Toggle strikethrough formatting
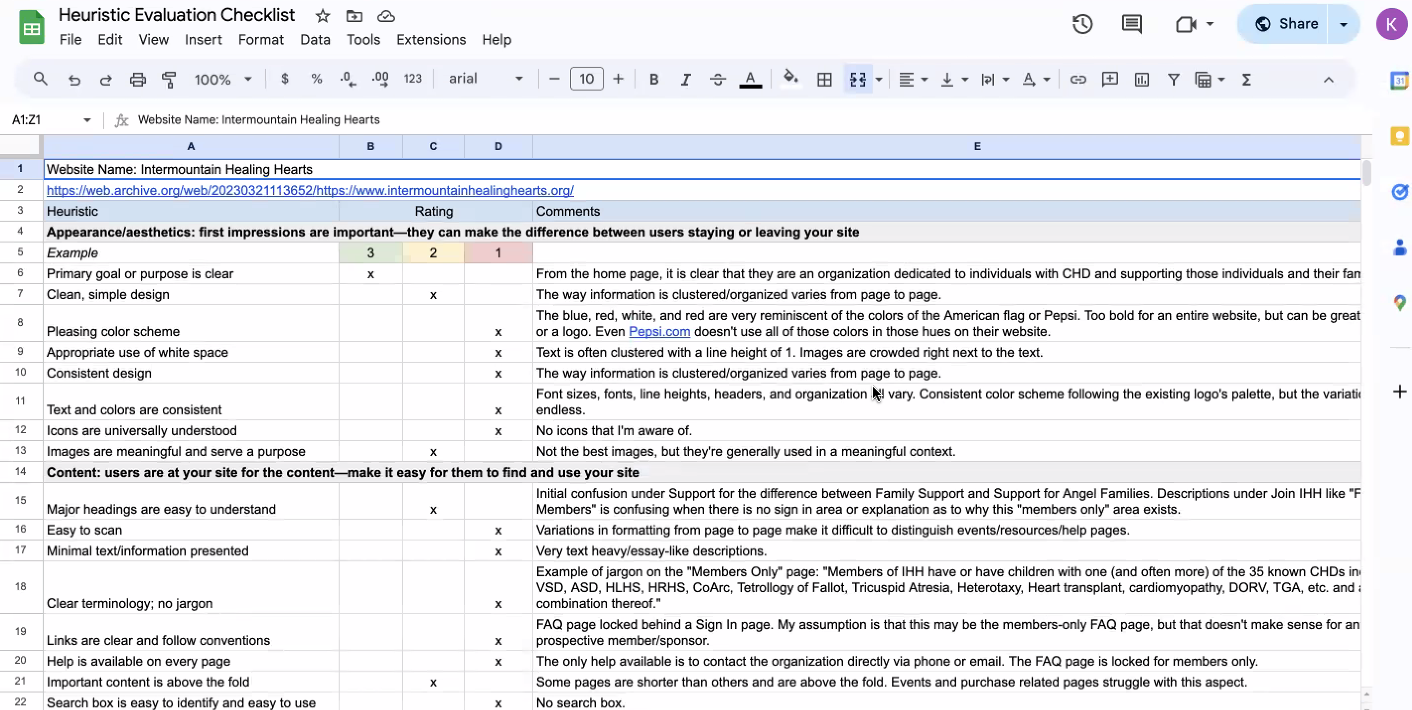The image size is (1412, 710). coord(718,79)
